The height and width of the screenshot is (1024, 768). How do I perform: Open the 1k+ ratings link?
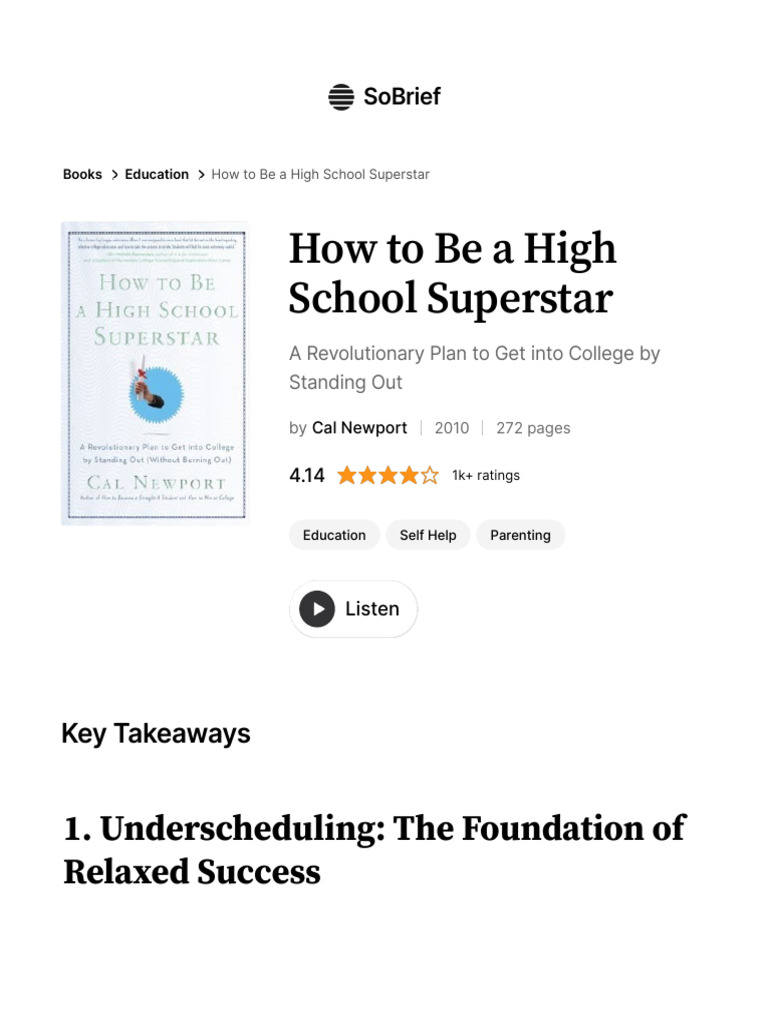click(x=486, y=475)
